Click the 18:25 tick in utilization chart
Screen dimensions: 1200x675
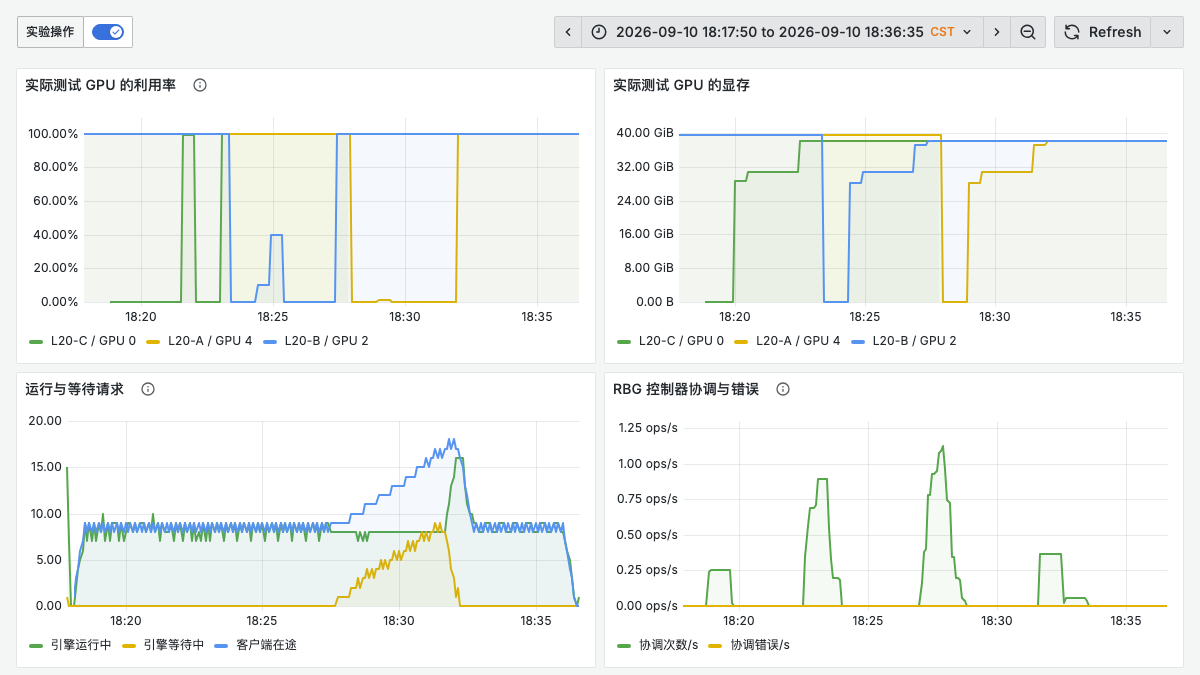tap(272, 316)
